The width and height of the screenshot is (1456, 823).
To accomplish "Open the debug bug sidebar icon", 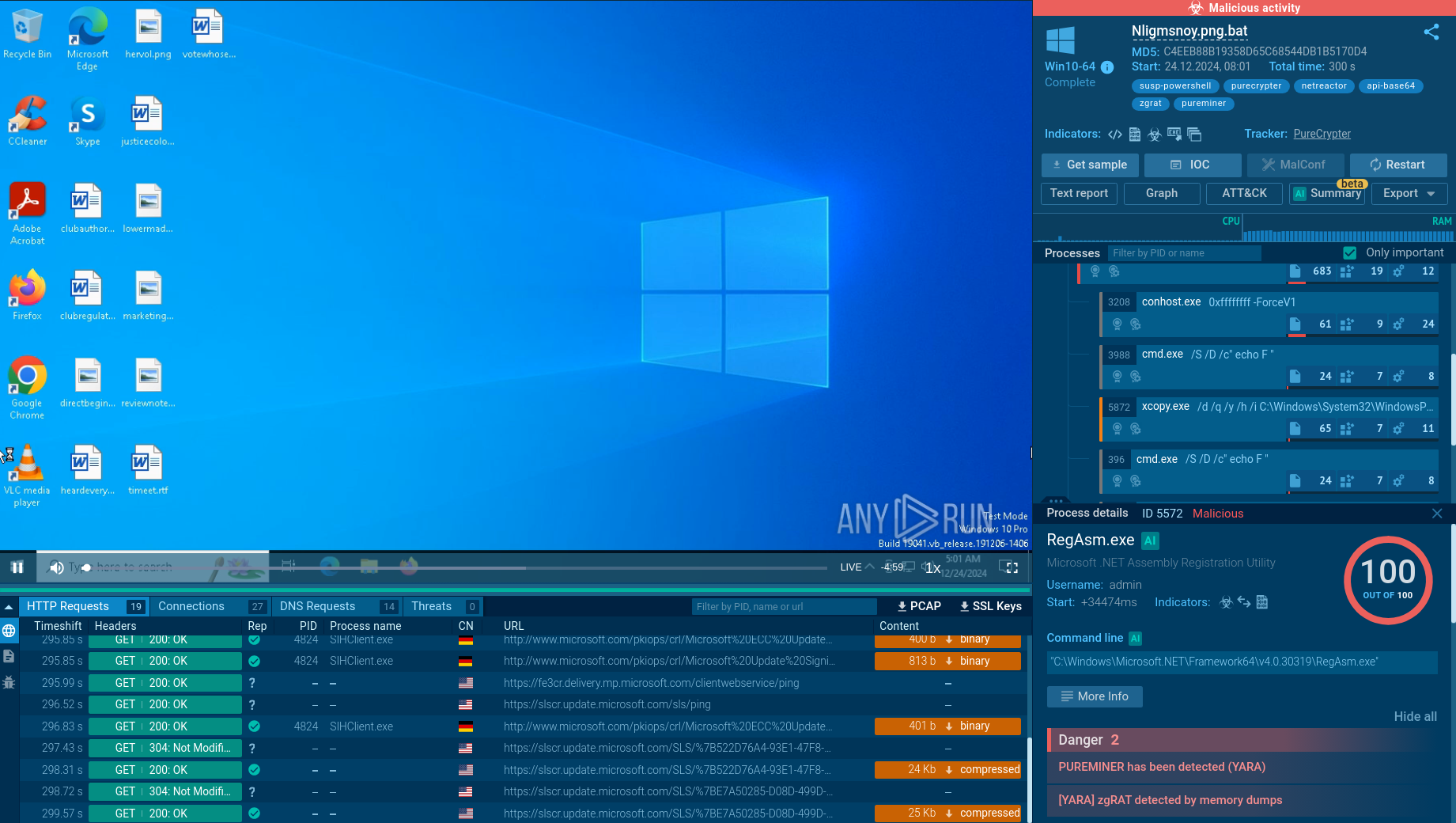I will pyautogui.click(x=9, y=681).
